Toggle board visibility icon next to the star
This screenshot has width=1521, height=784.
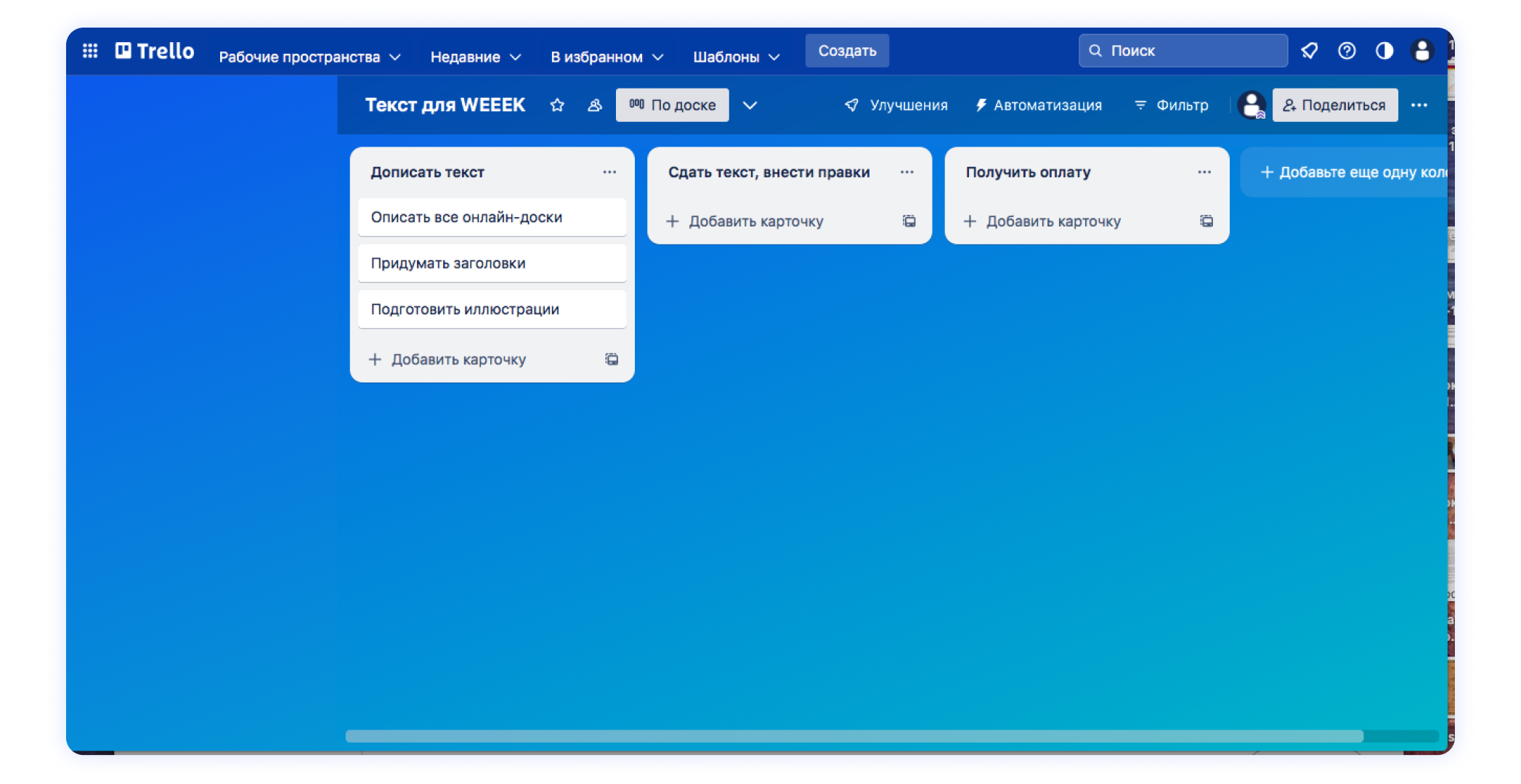pyautogui.click(x=594, y=105)
